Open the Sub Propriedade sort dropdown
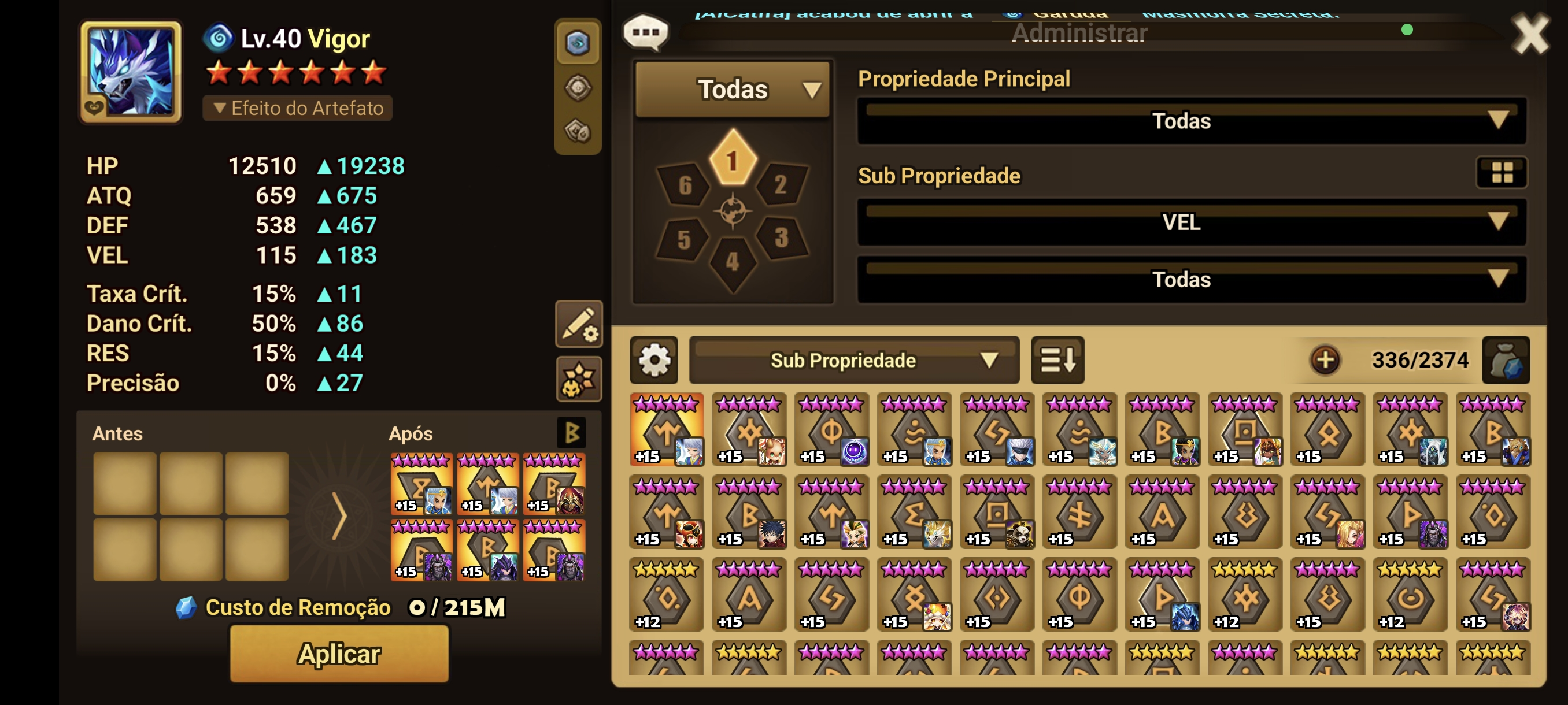This screenshot has height=705, width=1568. (853, 360)
